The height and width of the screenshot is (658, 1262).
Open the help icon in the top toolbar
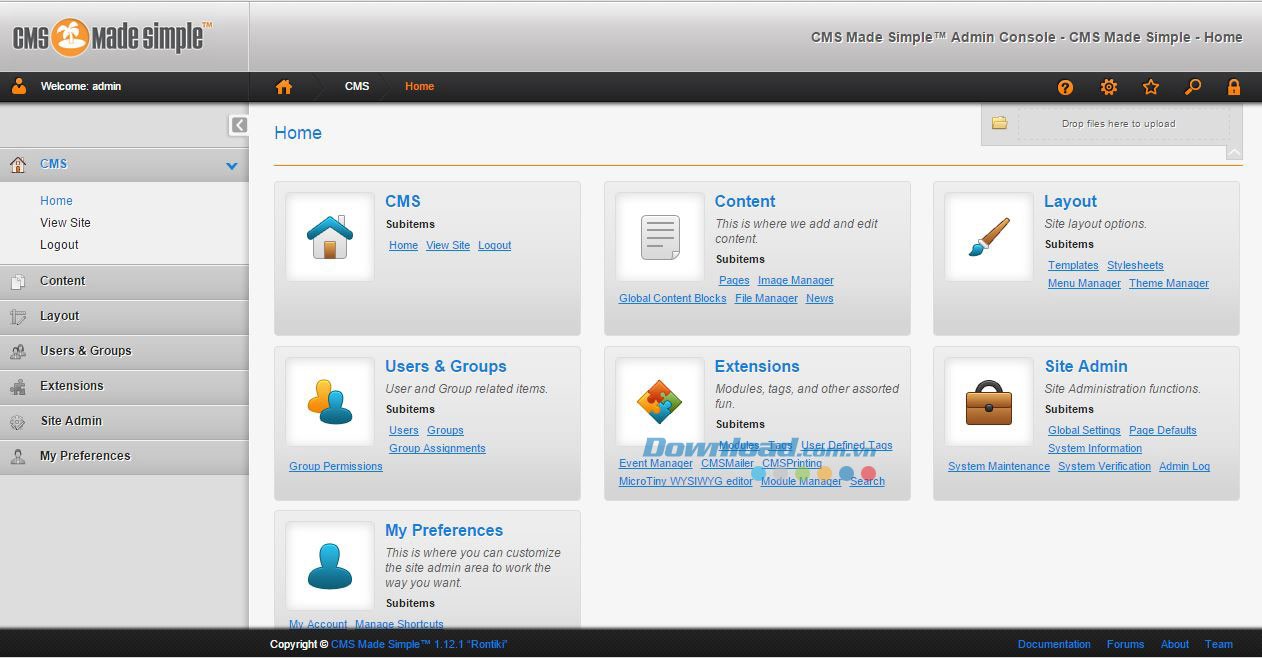[x=1065, y=87]
